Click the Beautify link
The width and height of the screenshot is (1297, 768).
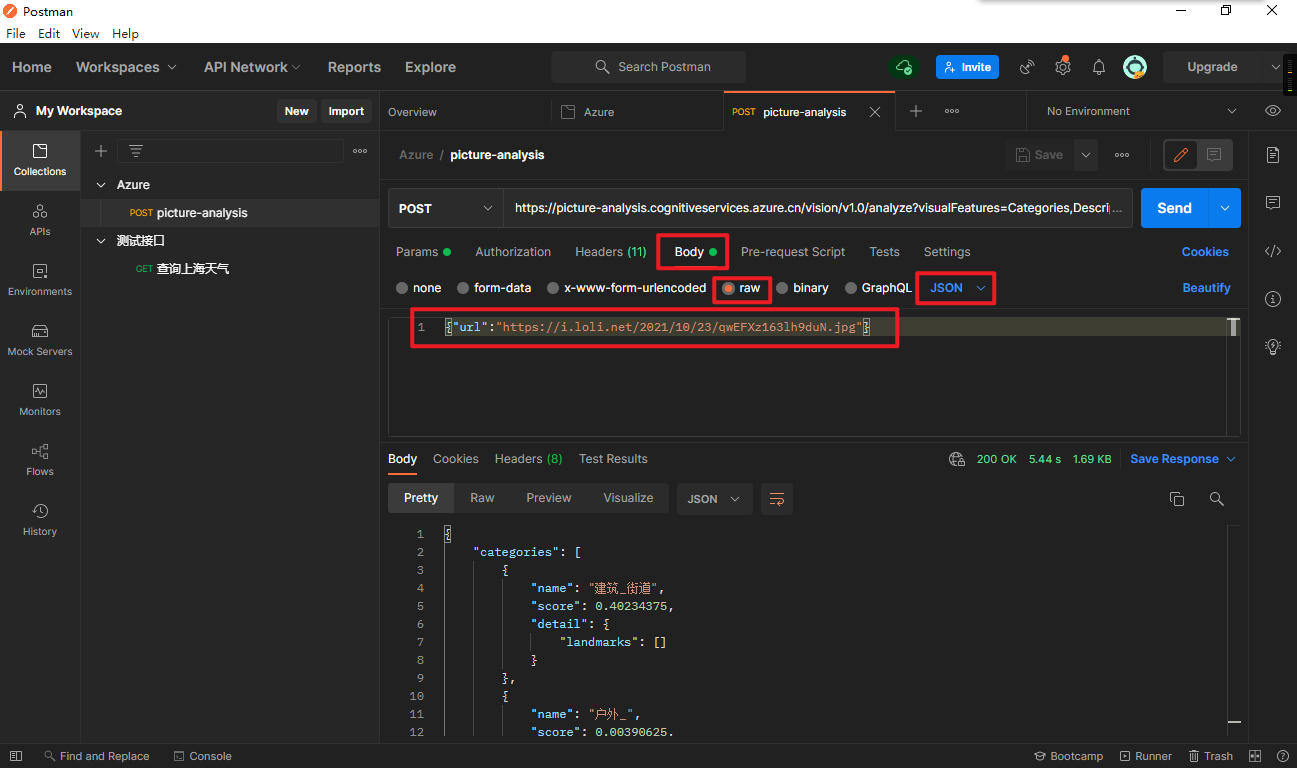pos(1206,288)
